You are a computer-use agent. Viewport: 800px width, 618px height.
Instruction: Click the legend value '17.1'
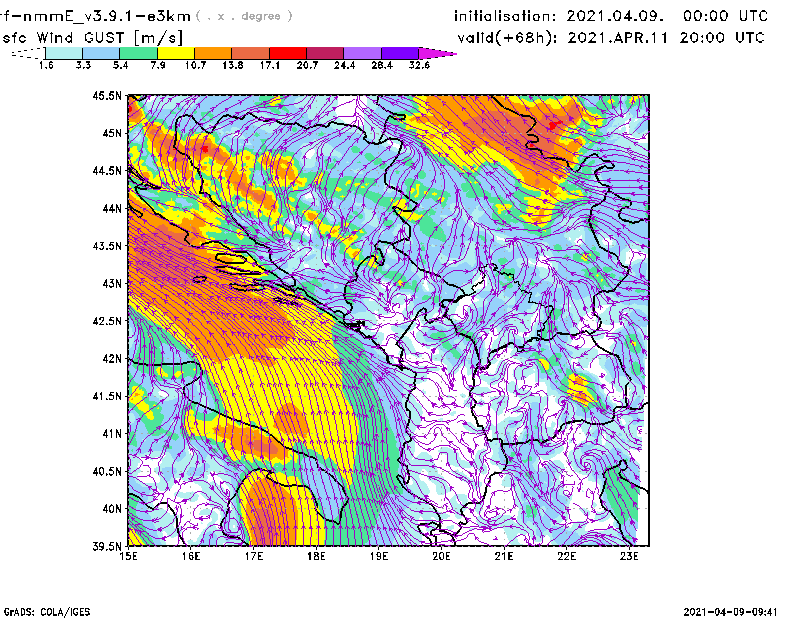click(x=270, y=65)
